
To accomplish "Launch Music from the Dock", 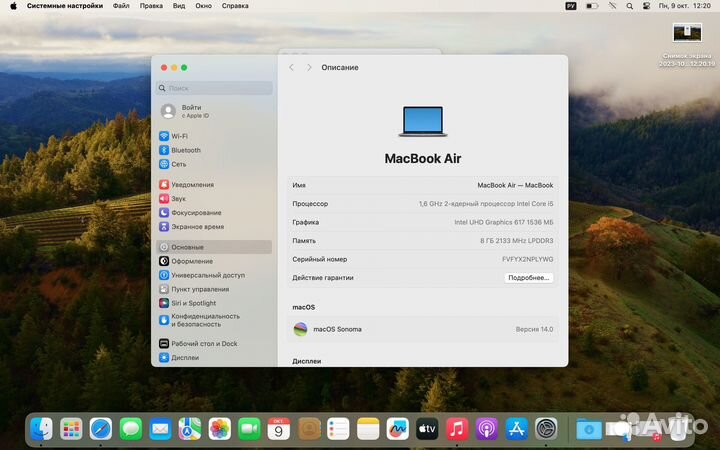I will 457,429.
